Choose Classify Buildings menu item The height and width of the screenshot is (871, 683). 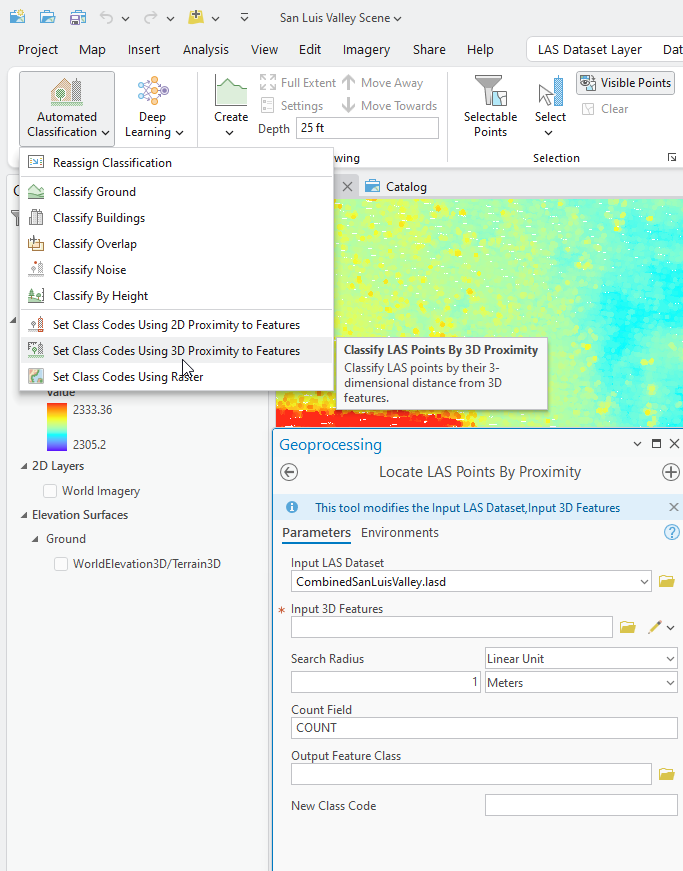177,218
